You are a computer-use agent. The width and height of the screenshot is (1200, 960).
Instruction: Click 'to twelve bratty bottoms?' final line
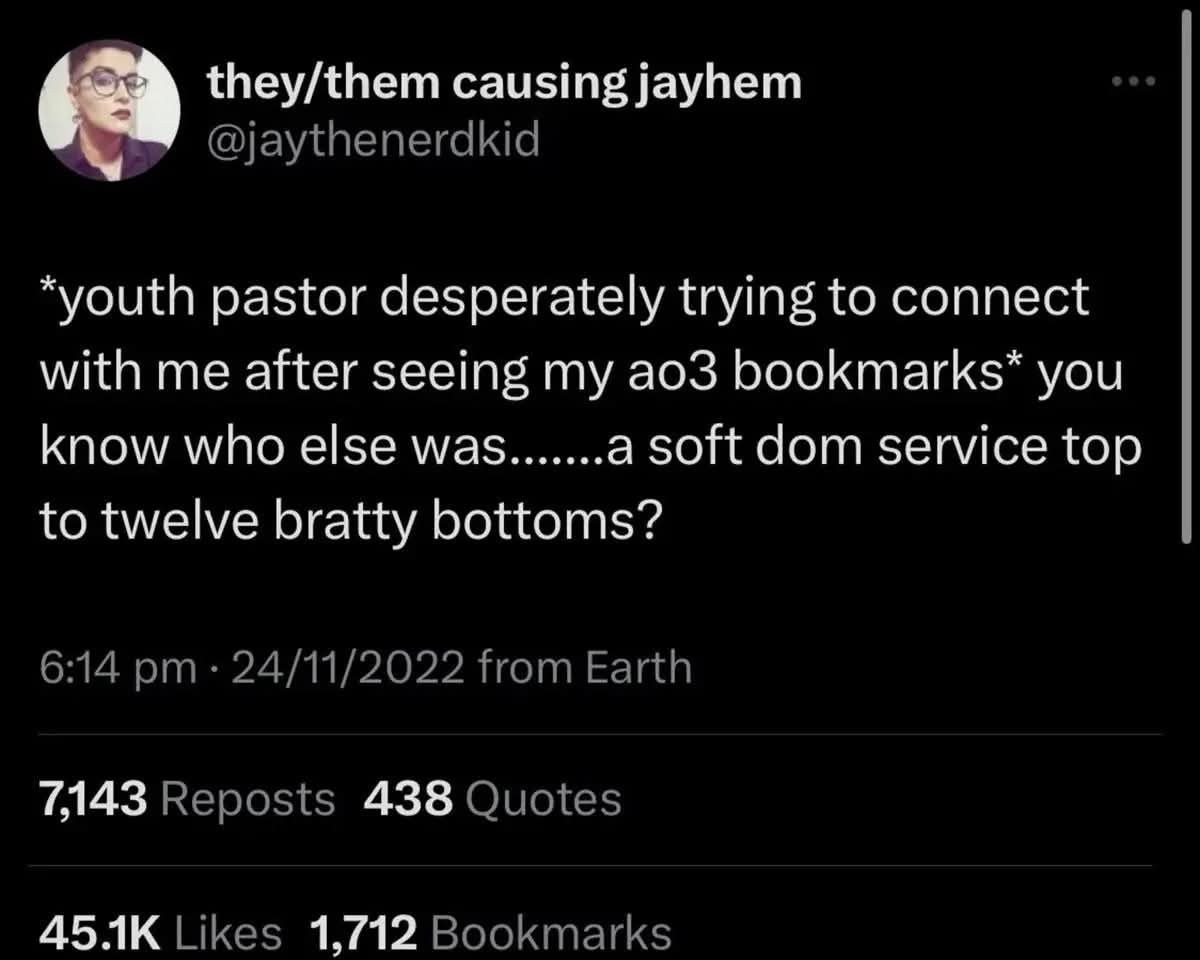coord(348,521)
